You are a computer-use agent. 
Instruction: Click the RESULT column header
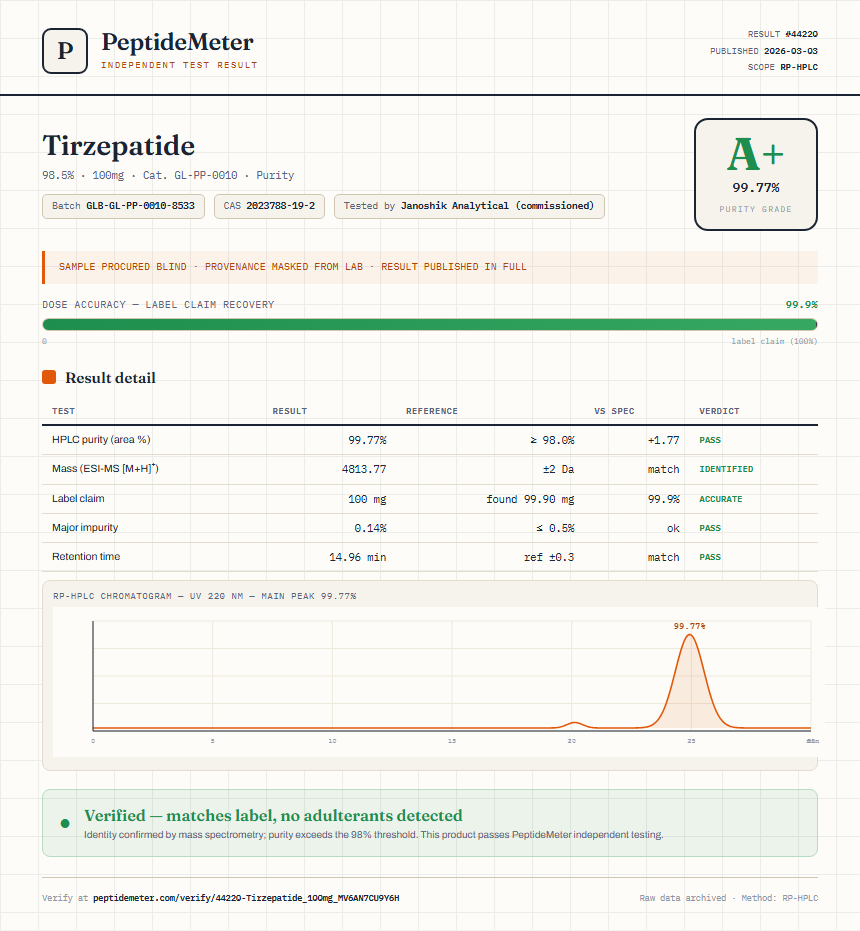pos(290,411)
